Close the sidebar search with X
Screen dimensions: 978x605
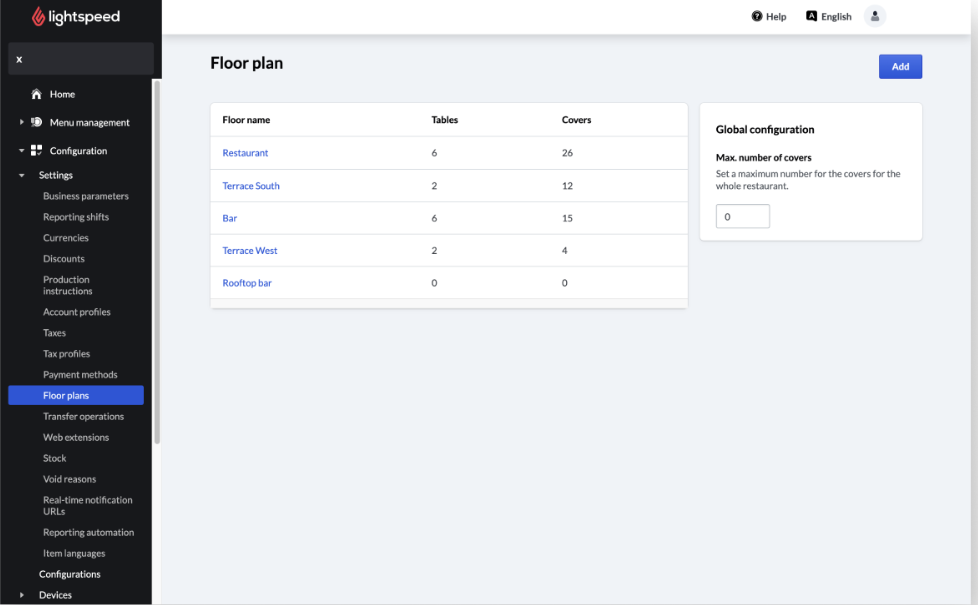pyautogui.click(x=19, y=59)
